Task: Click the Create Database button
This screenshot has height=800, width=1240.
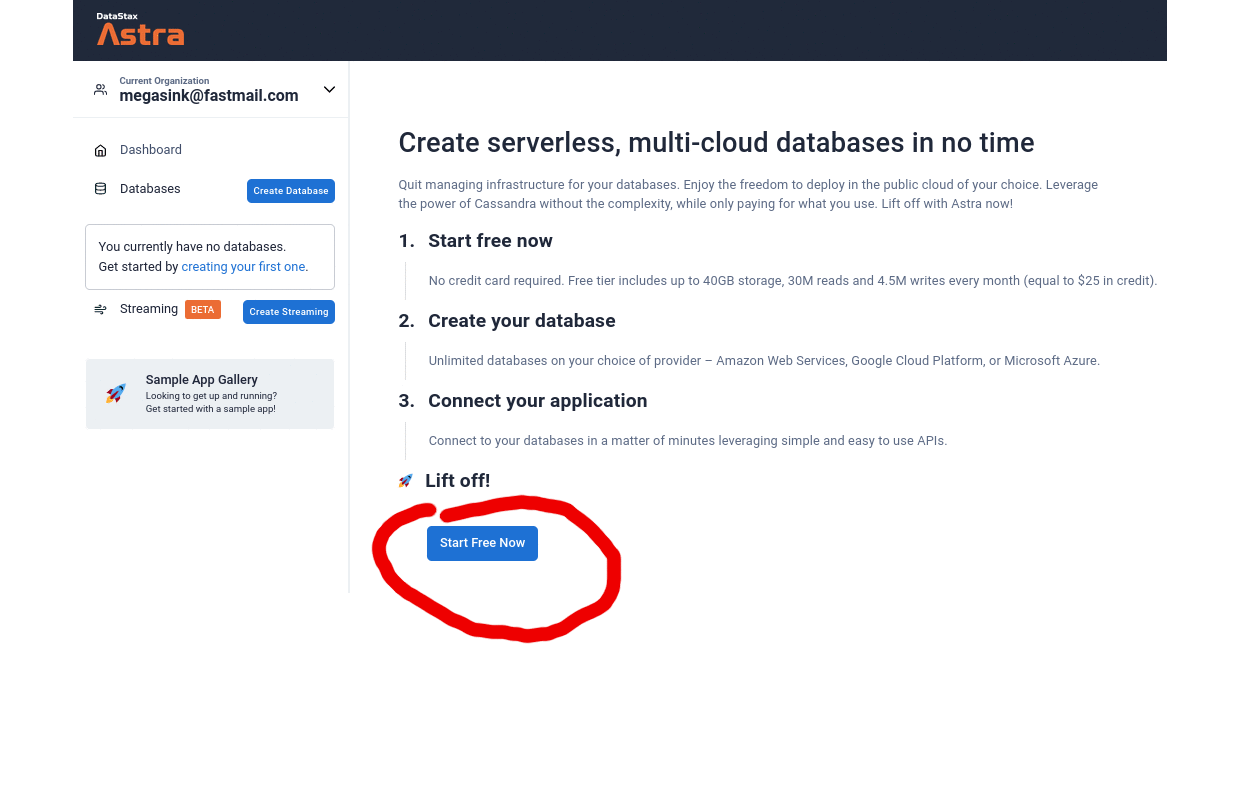Action: pos(291,191)
